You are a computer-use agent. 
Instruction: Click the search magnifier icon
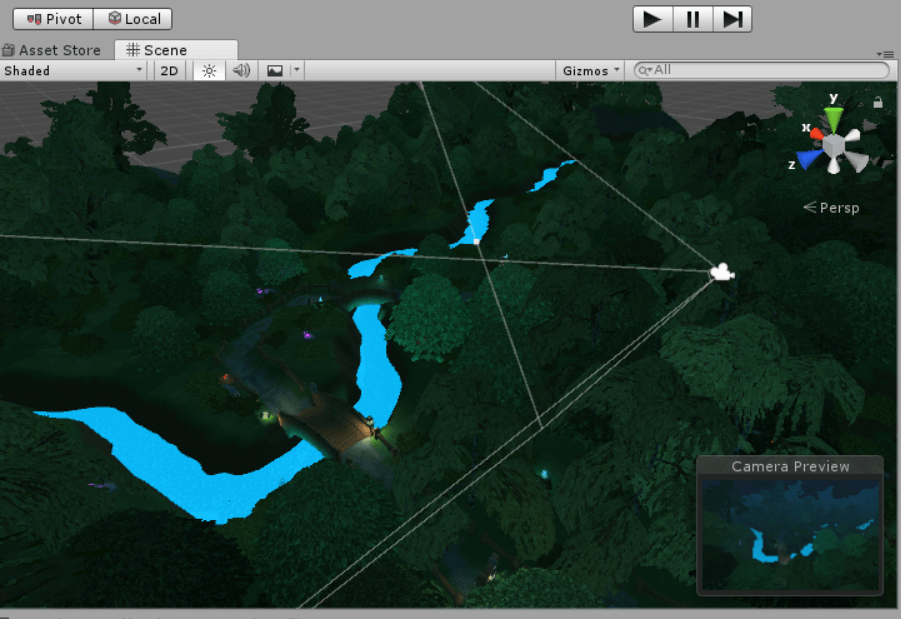tap(645, 70)
